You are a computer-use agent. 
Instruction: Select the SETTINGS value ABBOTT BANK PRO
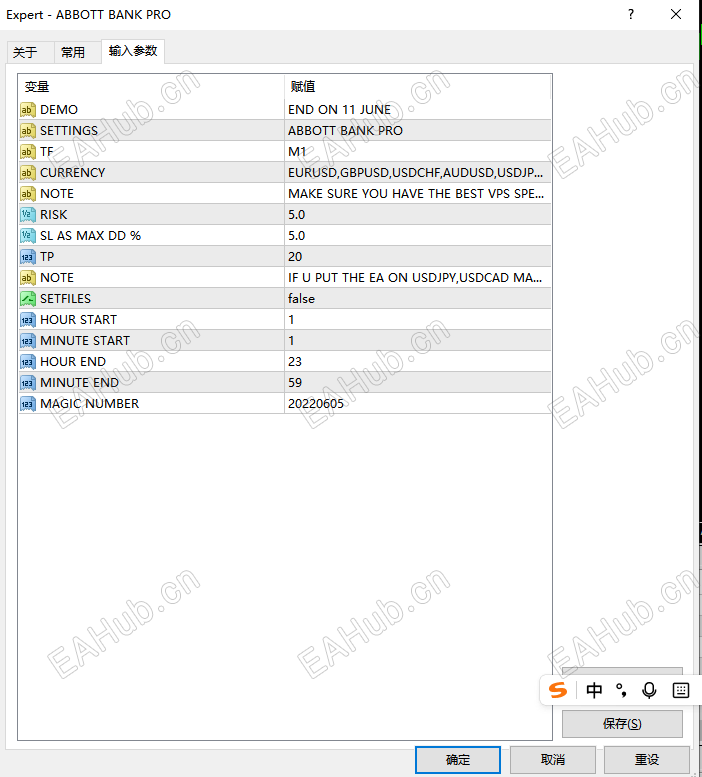click(345, 131)
